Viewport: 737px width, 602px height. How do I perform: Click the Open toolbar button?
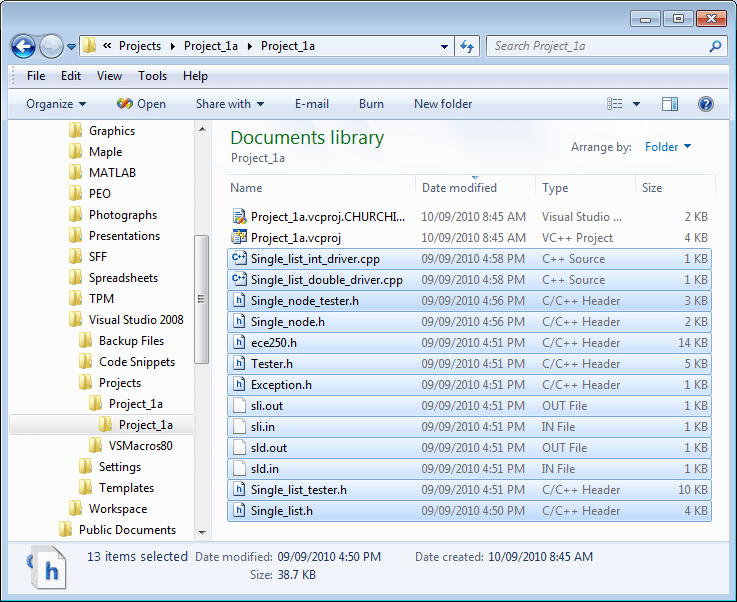[x=141, y=104]
